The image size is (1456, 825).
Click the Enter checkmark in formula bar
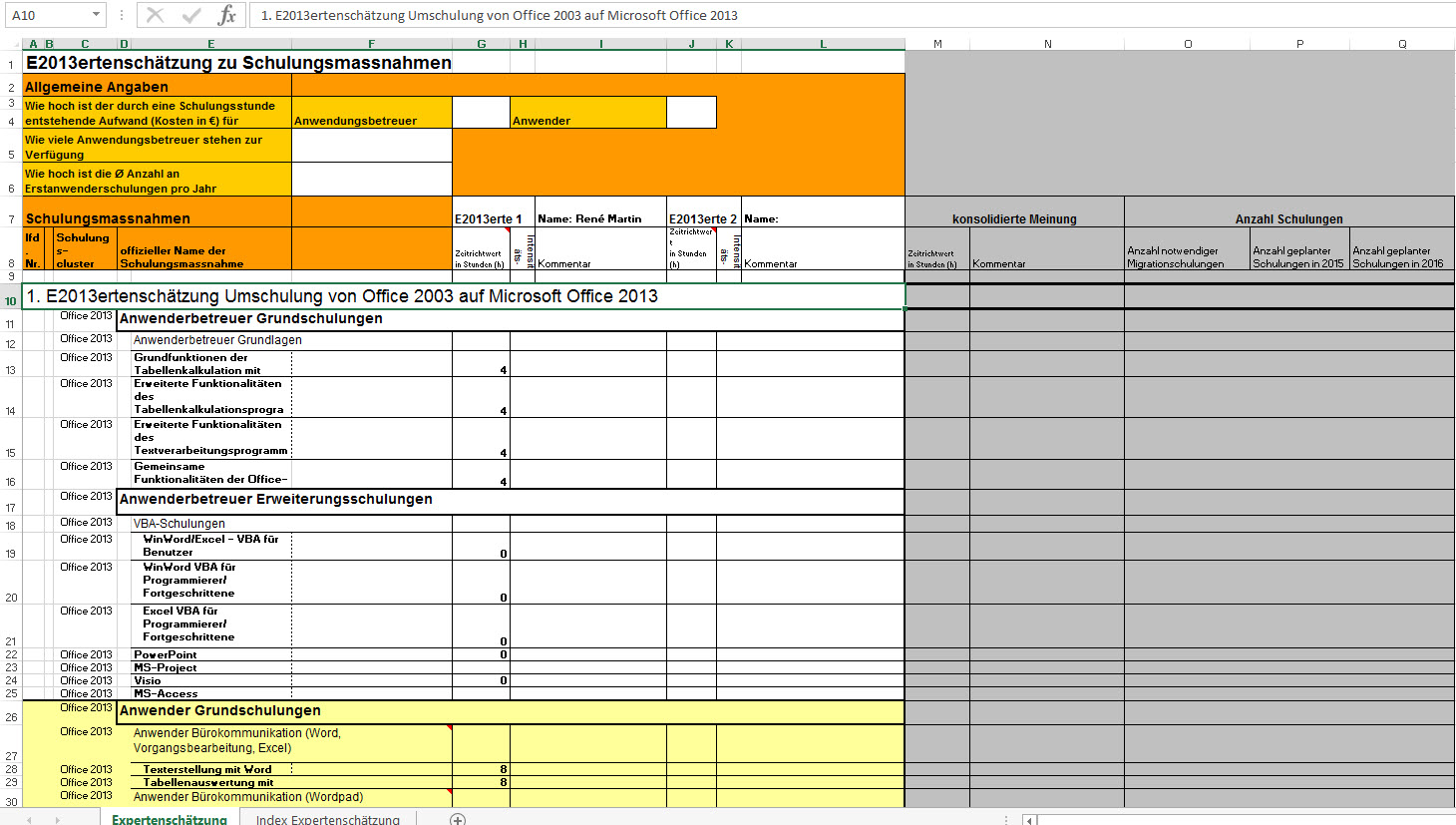[191, 15]
